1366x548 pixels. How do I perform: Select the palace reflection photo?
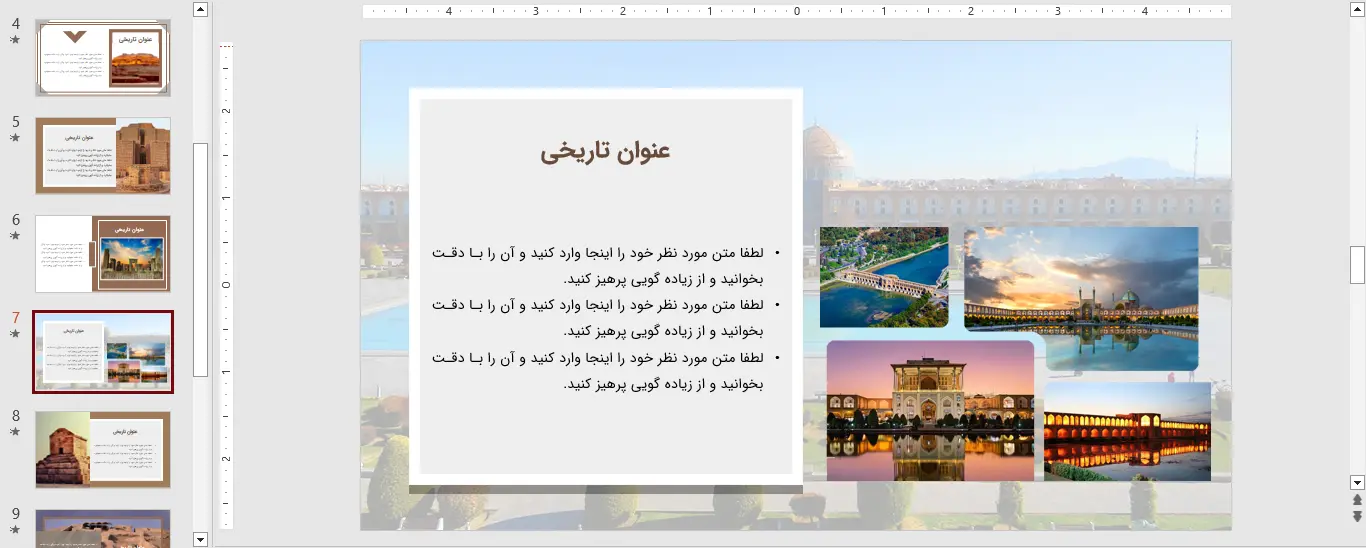click(x=930, y=411)
